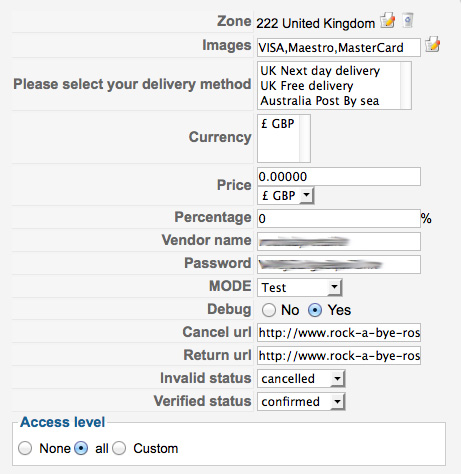Viewport: 461px width, 474px height.
Task: Click the delivery method list scrollbar
Action: (405, 85)
